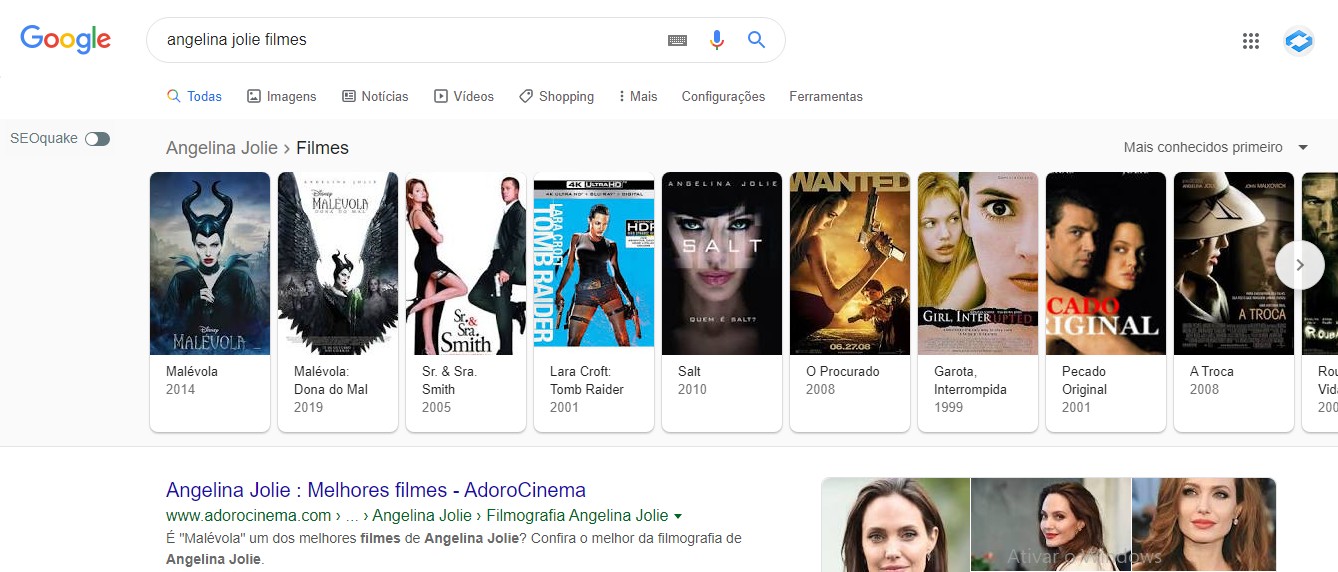Open the Malévola 2014 poster
The image size is (1338, 572).
tap(210, 263)
